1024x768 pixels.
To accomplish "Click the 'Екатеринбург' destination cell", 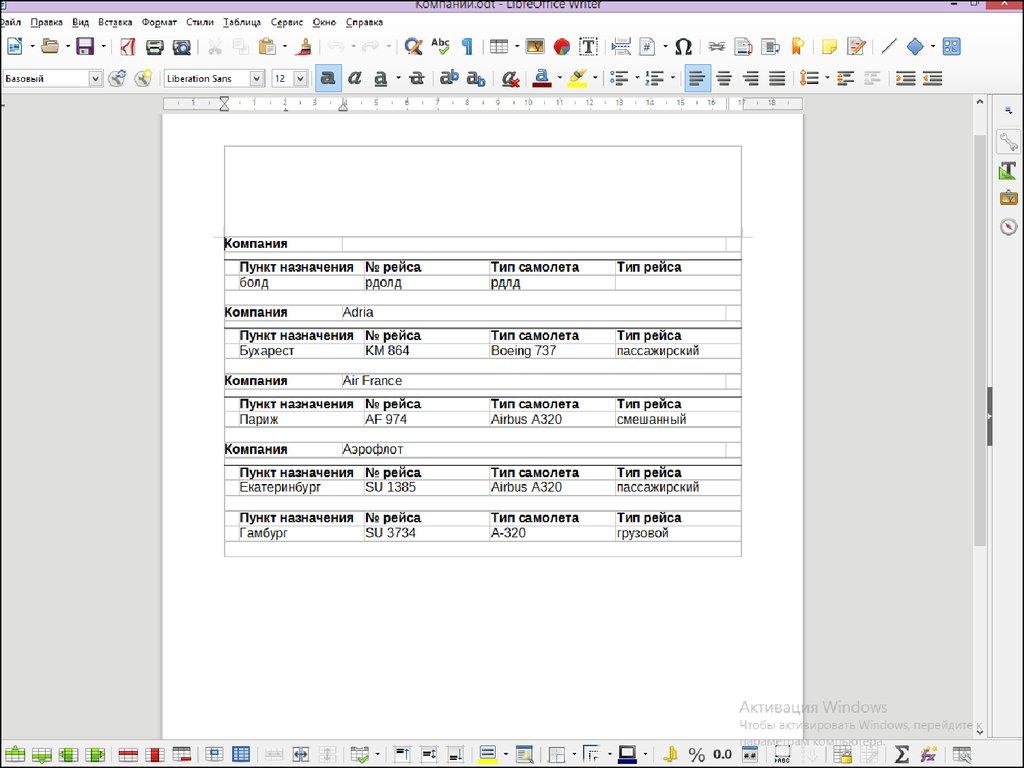I will click(x=280, y=488).
